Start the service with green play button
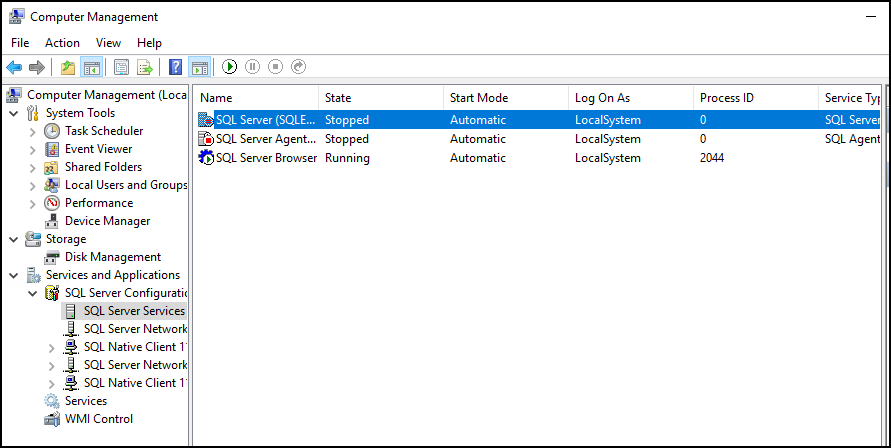 tap(230, 67)
